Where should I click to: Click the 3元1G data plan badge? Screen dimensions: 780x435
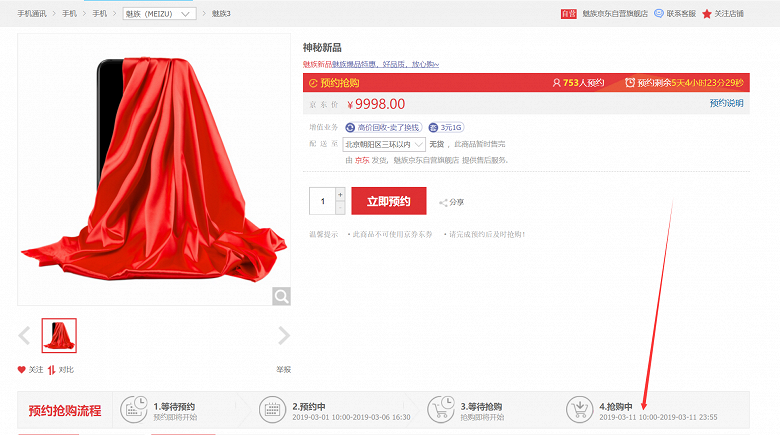coord(446,127)
